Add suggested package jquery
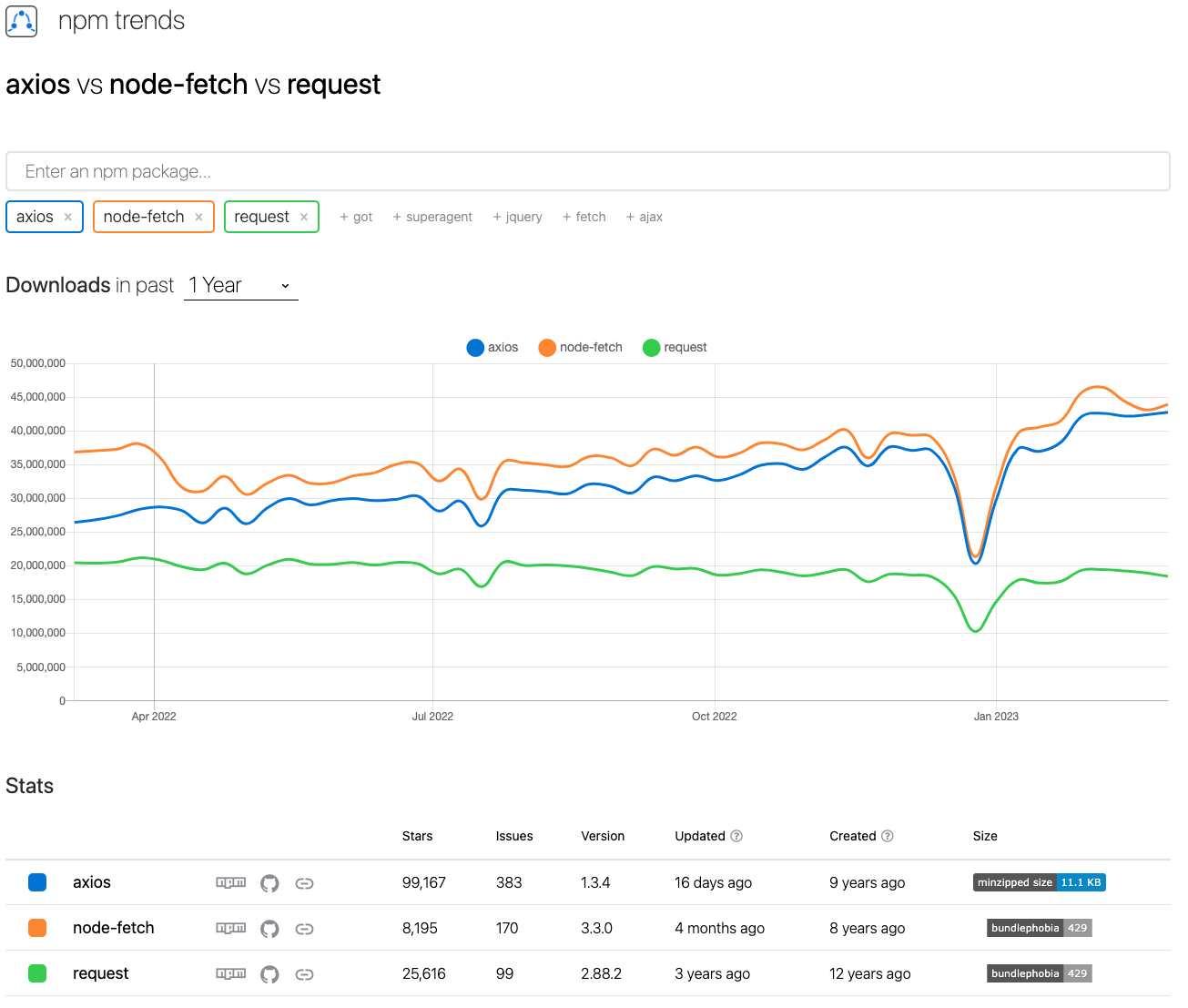Screen dimensions: 1188x1008 [x=517, y=217]
